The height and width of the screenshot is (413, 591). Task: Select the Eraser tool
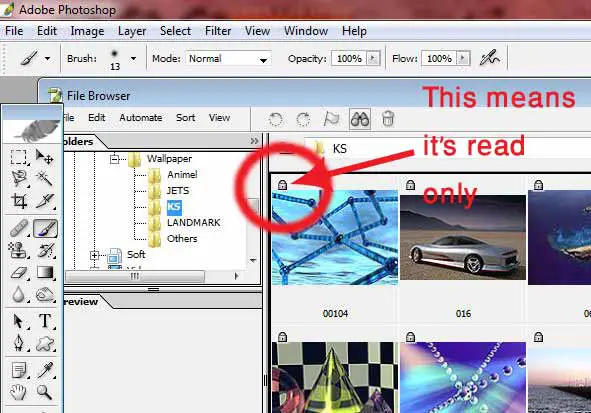pyautogui.click(x=19, y=272)
